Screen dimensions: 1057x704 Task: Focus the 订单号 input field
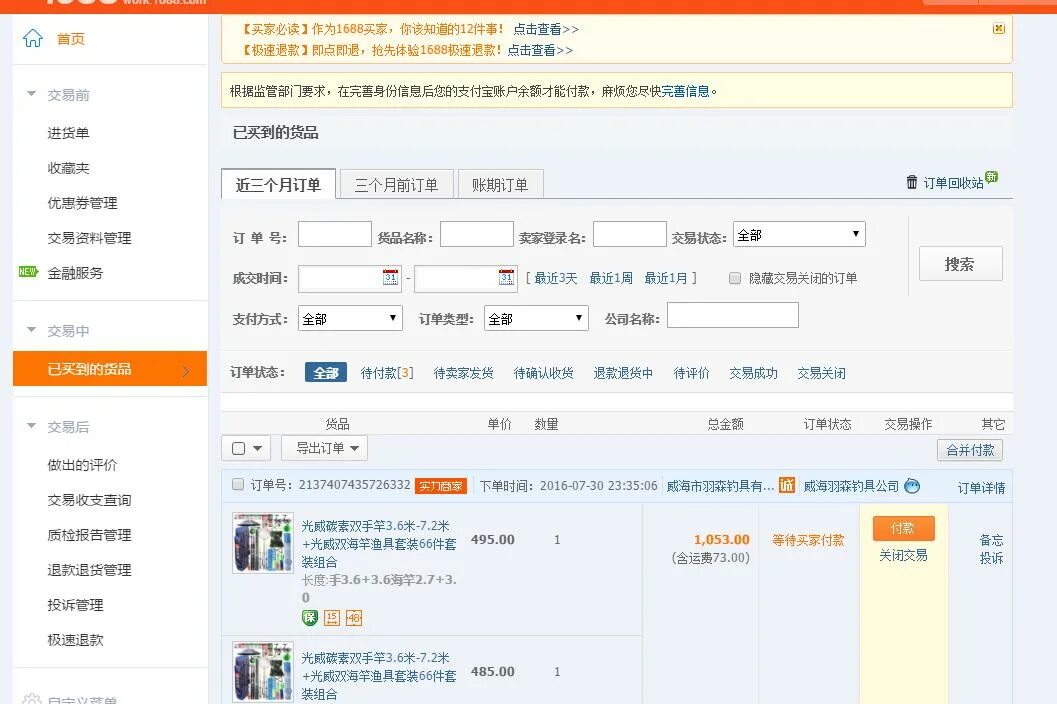334,234
